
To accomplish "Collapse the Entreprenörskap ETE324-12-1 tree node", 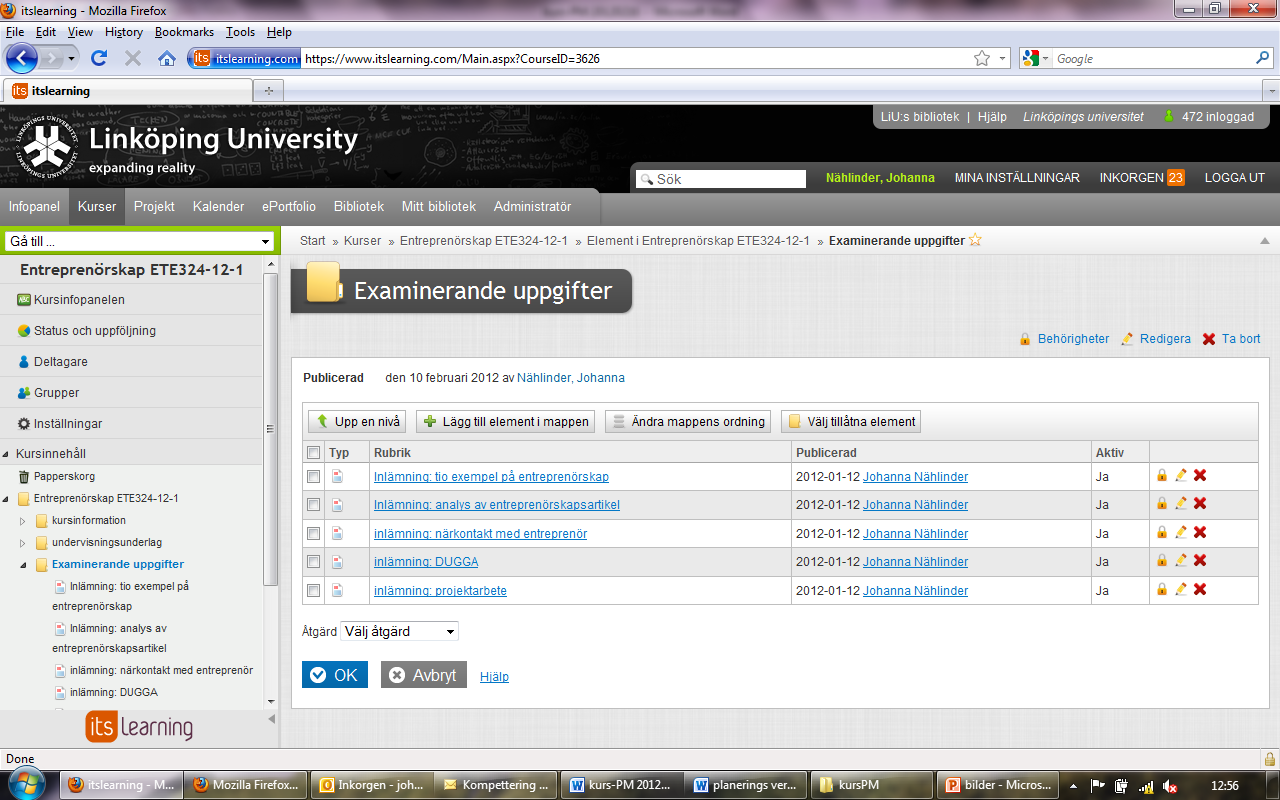I will (7, 498).
